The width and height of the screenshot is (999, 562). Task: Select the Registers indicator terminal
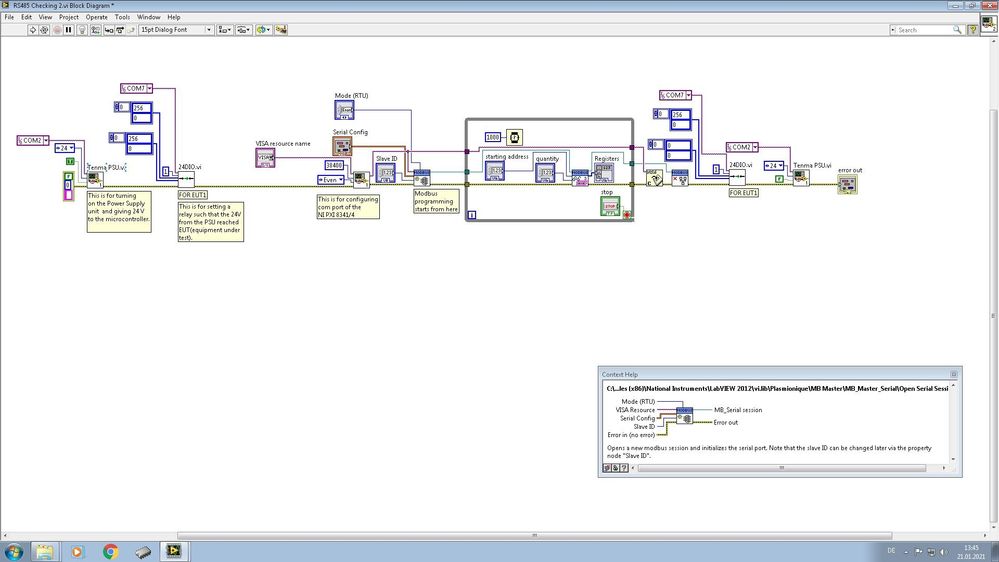[603, 173]
